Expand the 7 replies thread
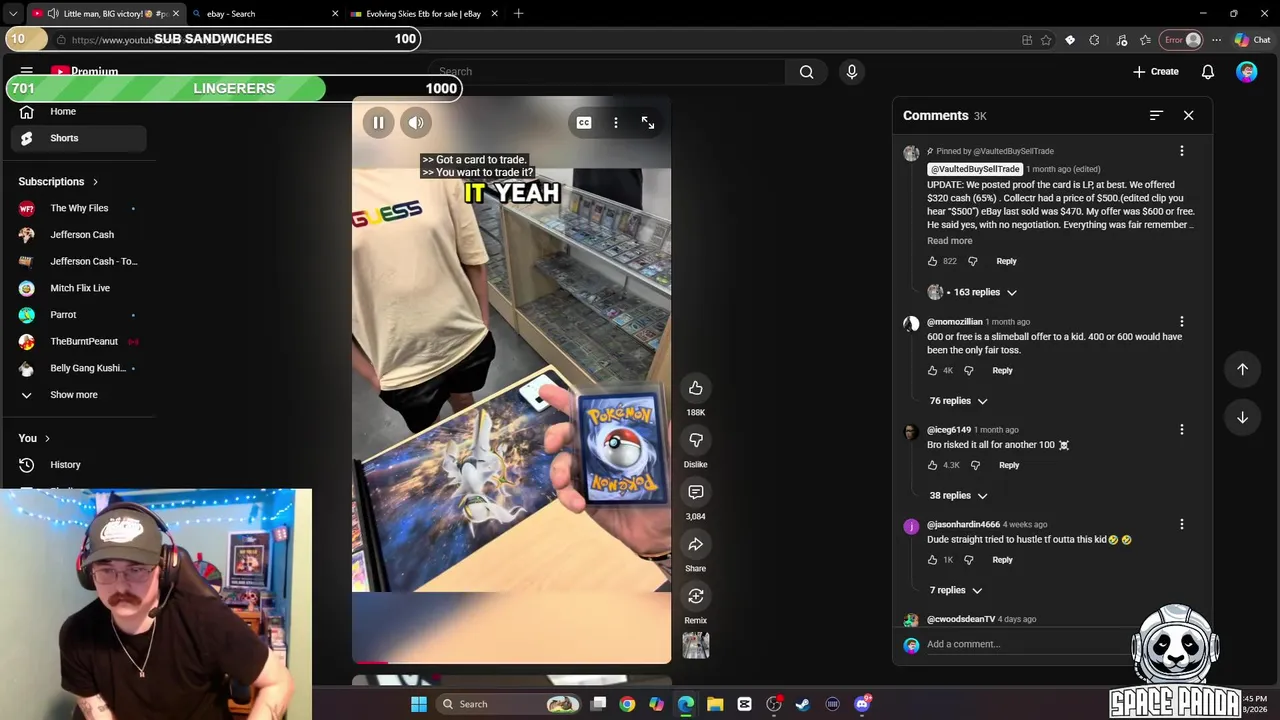 [x=955, y=590]
